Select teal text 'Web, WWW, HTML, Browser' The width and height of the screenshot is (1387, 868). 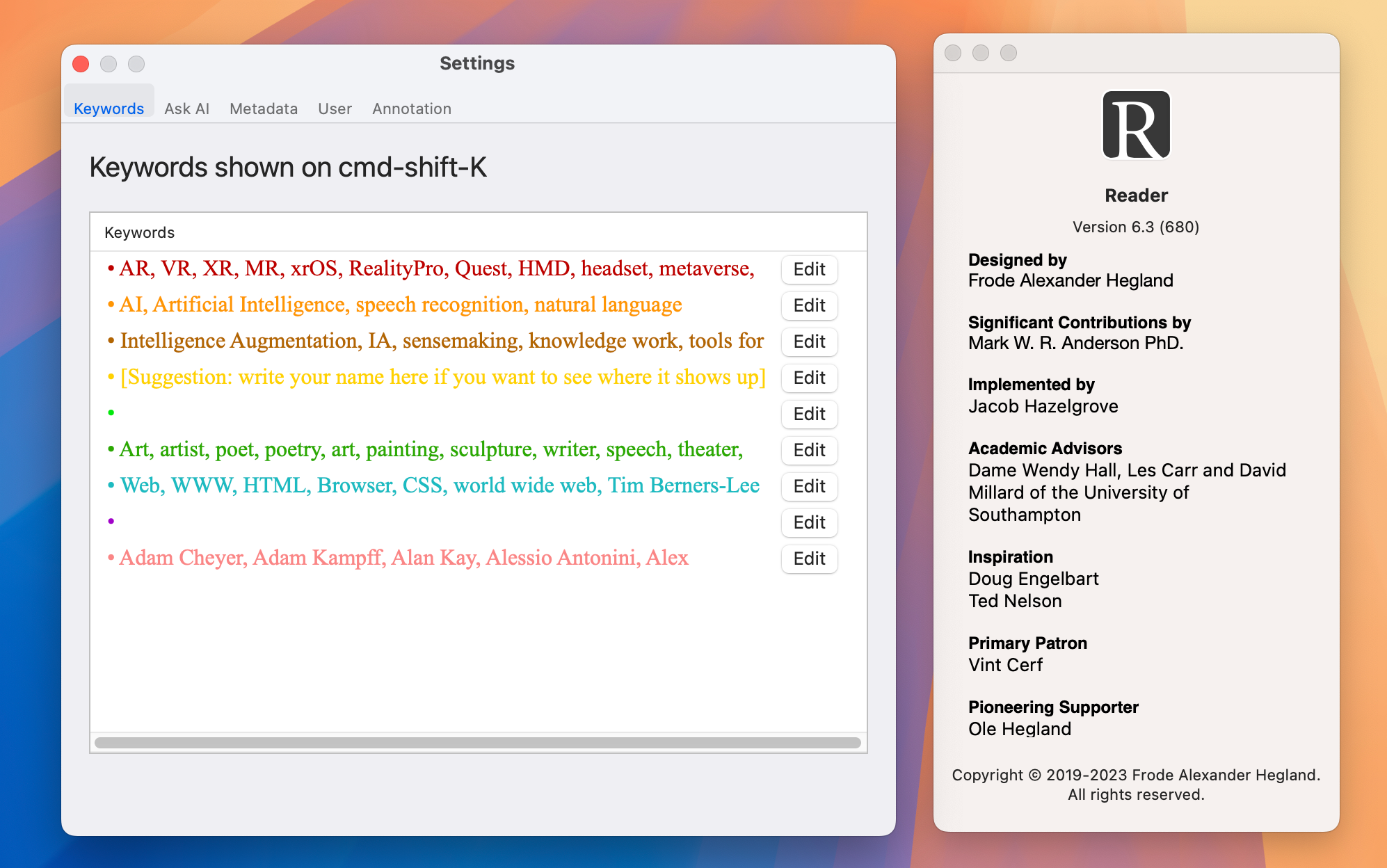click(x=257, y=485)
